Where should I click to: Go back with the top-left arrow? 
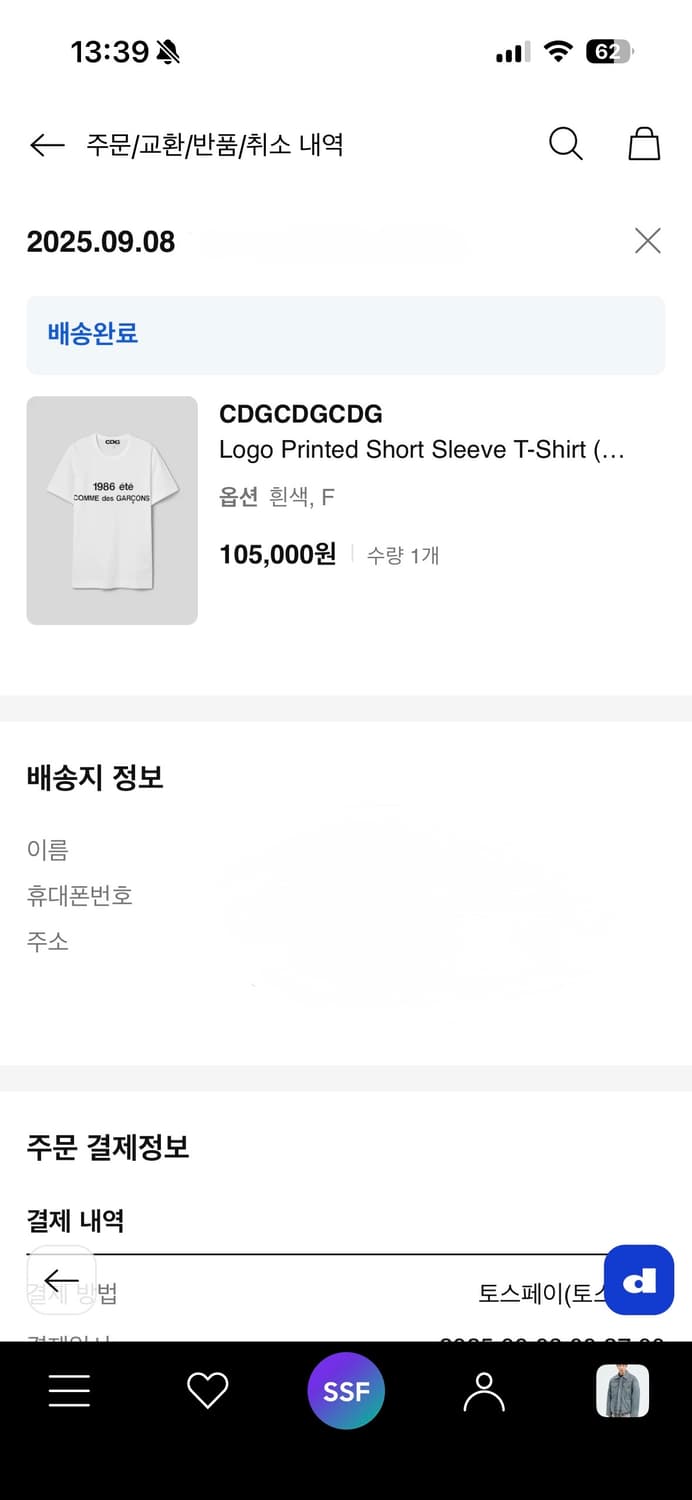[x=47, y=144]
